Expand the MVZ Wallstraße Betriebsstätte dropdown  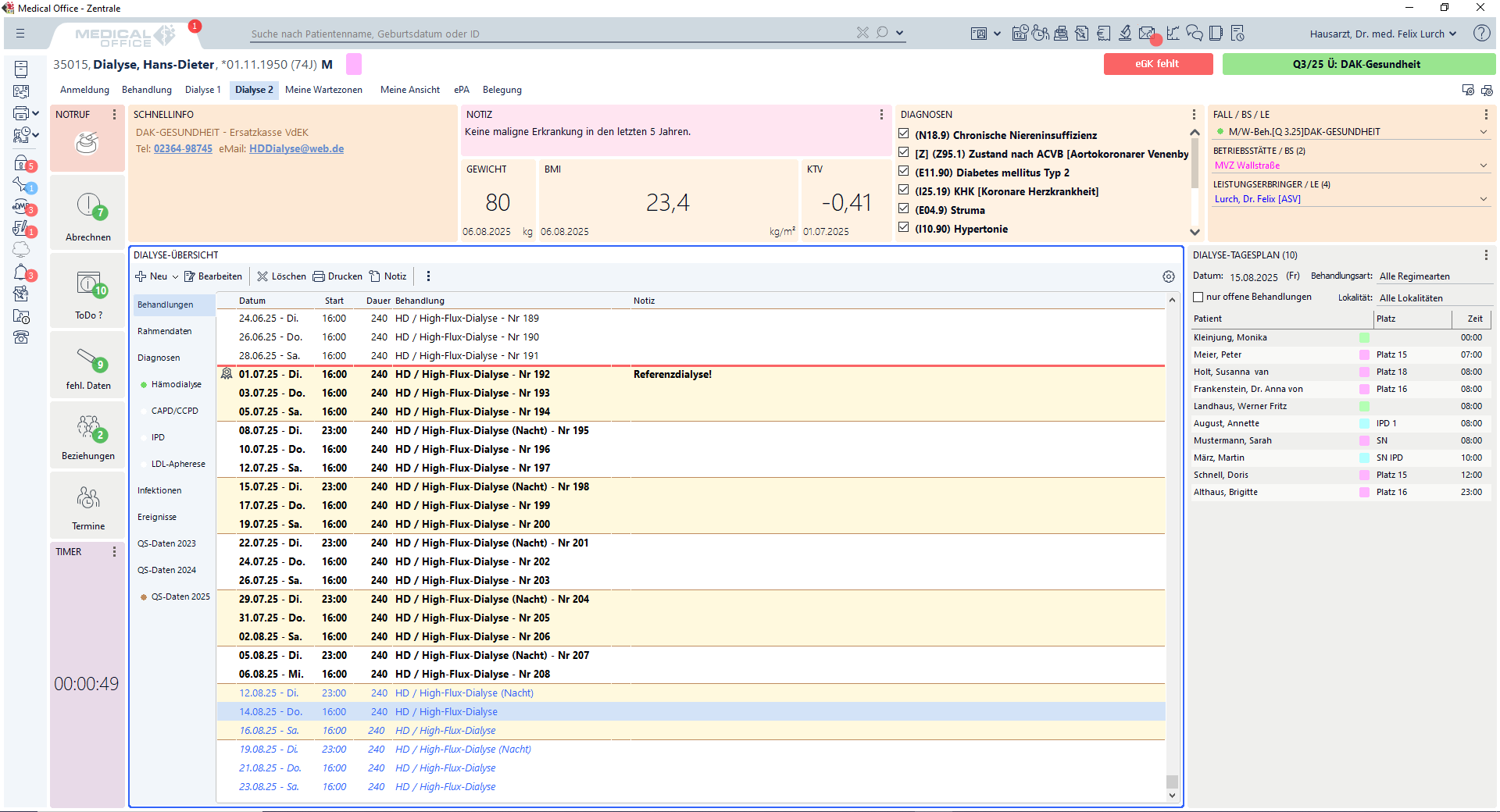point(1483,166)
